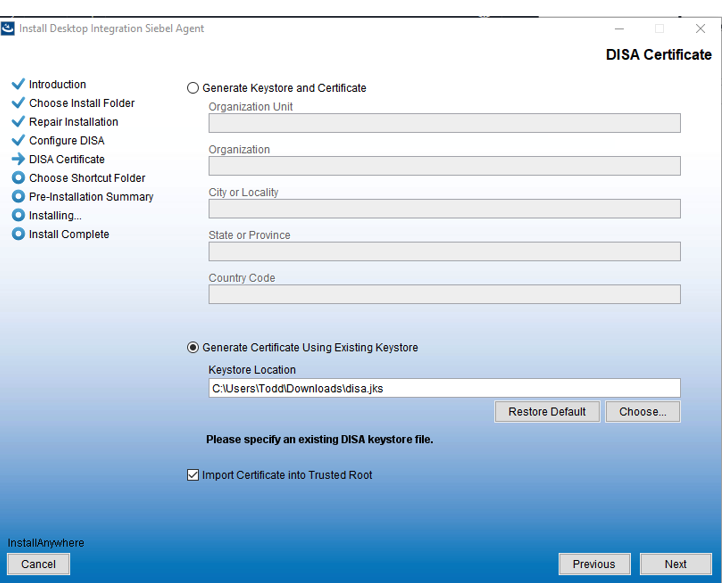This screenshot has width=723, height=583.
Task: Click the installer app icon in title bar
Action: pyautogui.click(x=7, y=29)
